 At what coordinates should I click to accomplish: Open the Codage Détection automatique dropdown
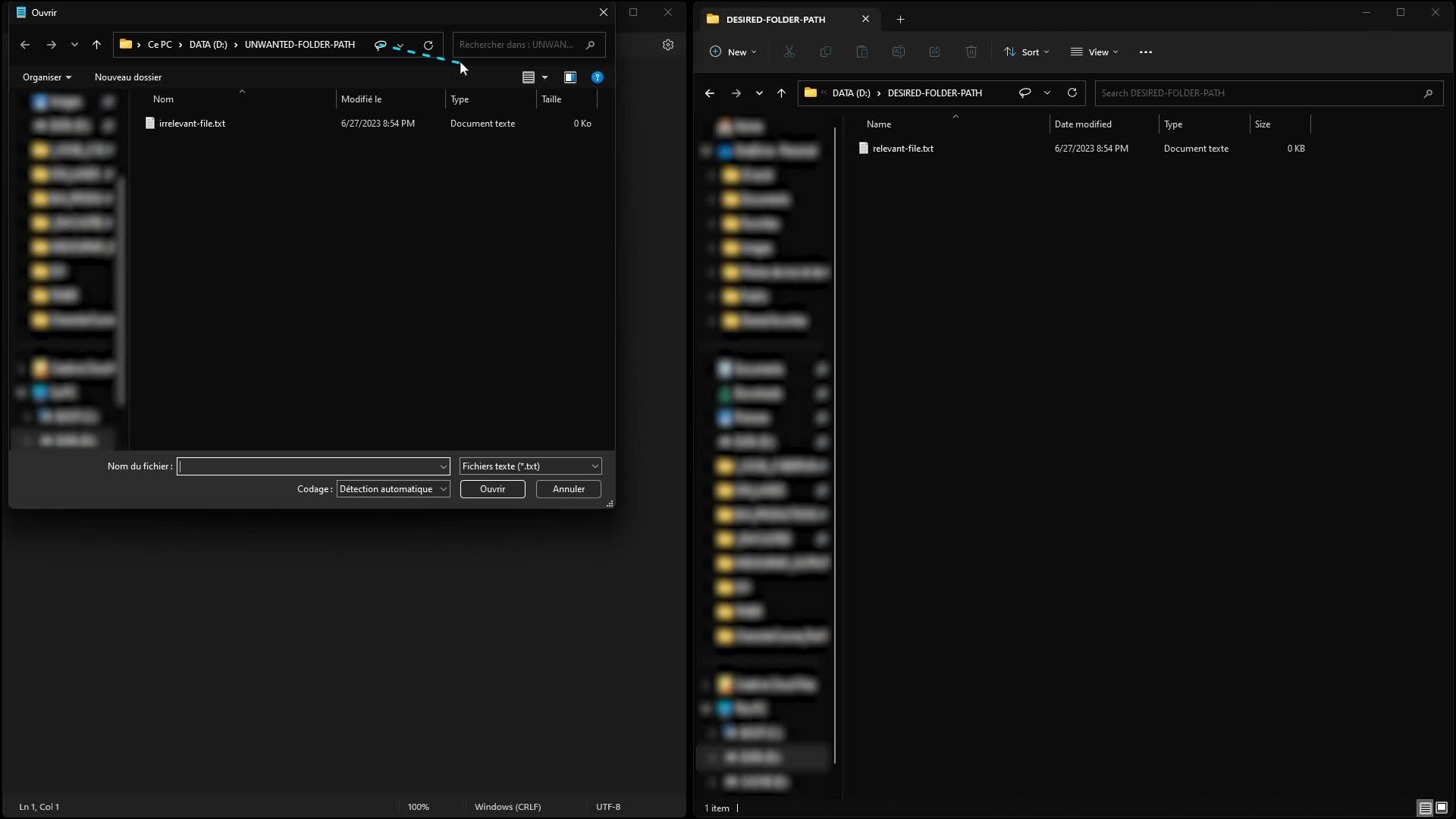[x=393, y=489]
